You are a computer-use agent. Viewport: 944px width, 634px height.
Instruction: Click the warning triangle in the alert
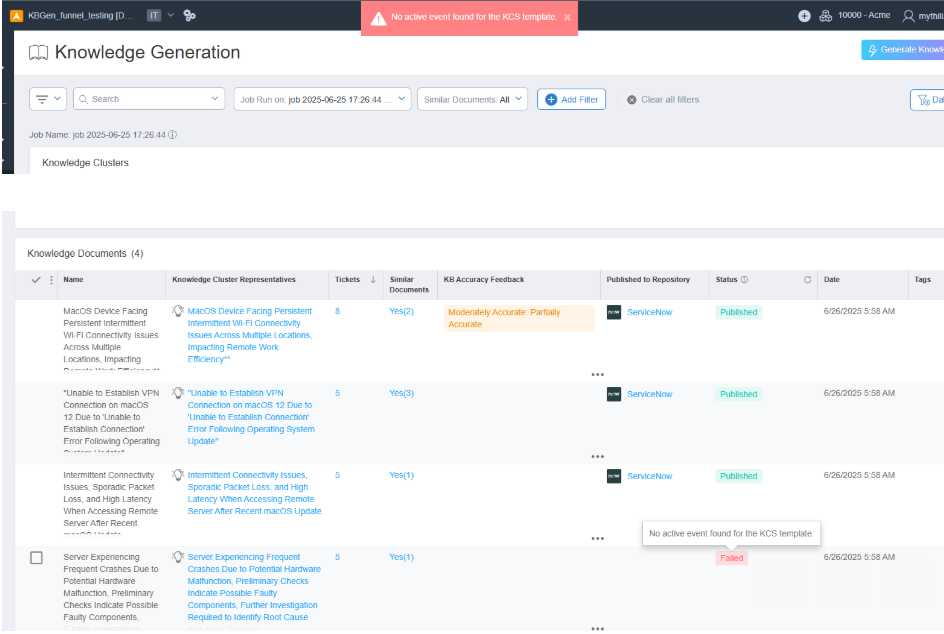378,19
